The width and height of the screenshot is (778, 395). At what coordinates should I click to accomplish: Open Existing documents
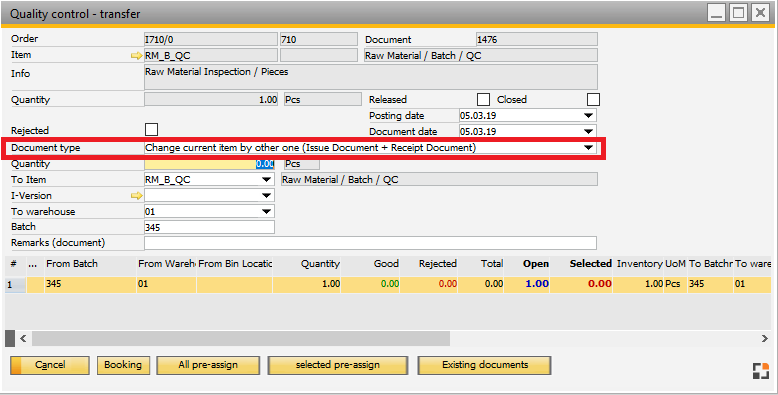[x=484, y=365]
